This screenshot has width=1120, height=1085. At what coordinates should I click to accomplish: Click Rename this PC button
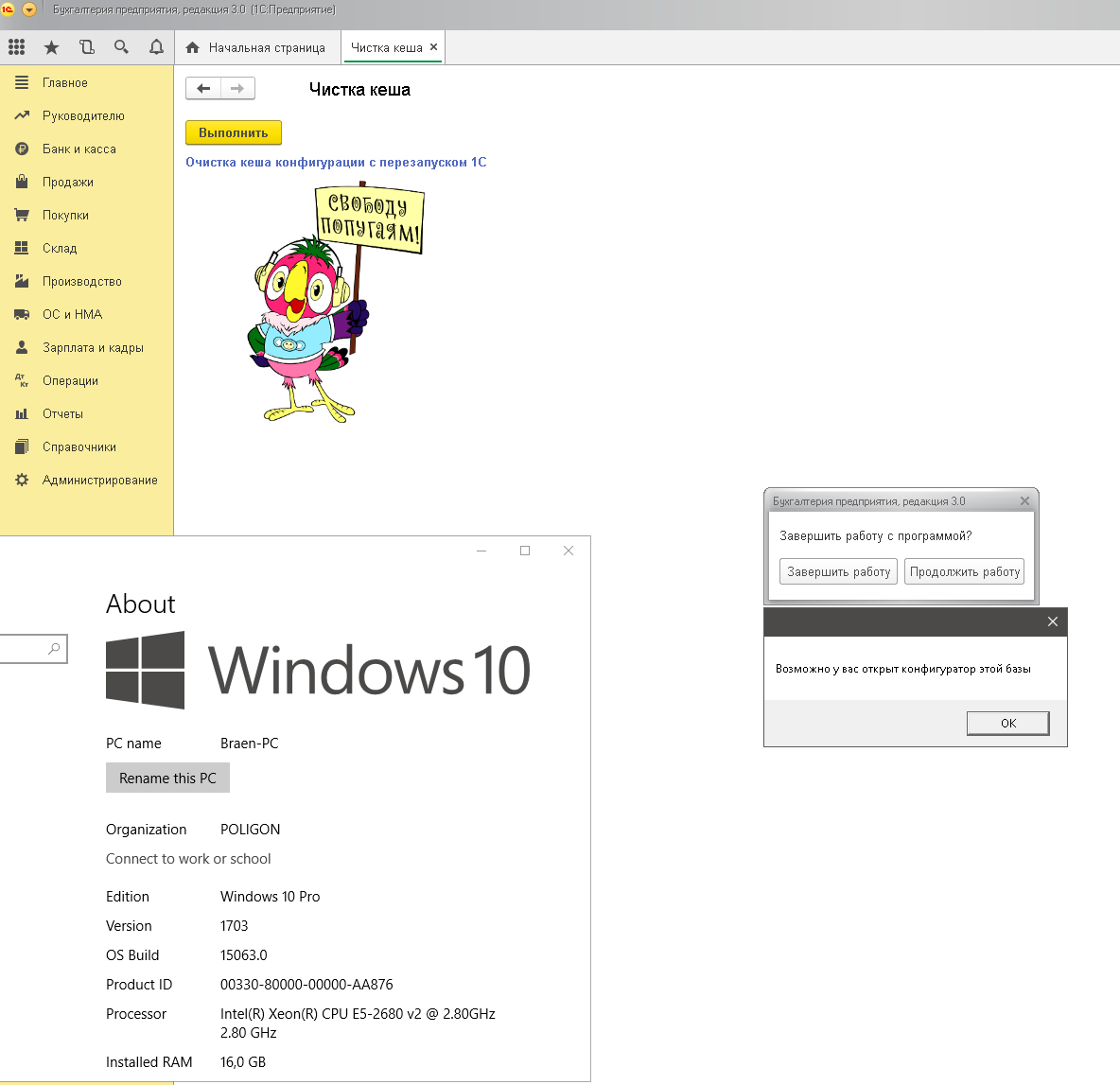coord(167,778)
